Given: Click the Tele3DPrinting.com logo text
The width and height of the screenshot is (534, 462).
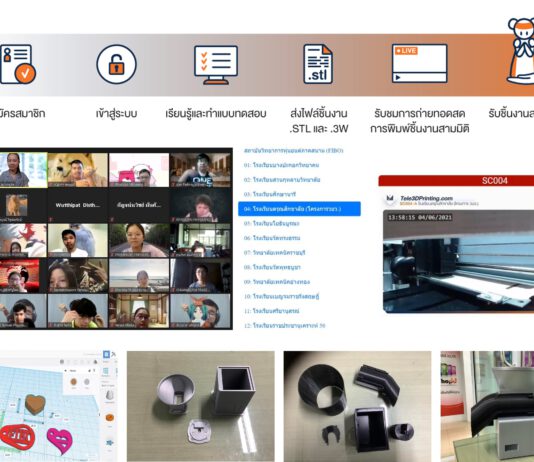Looking at the screenshot, I should 426,198.
